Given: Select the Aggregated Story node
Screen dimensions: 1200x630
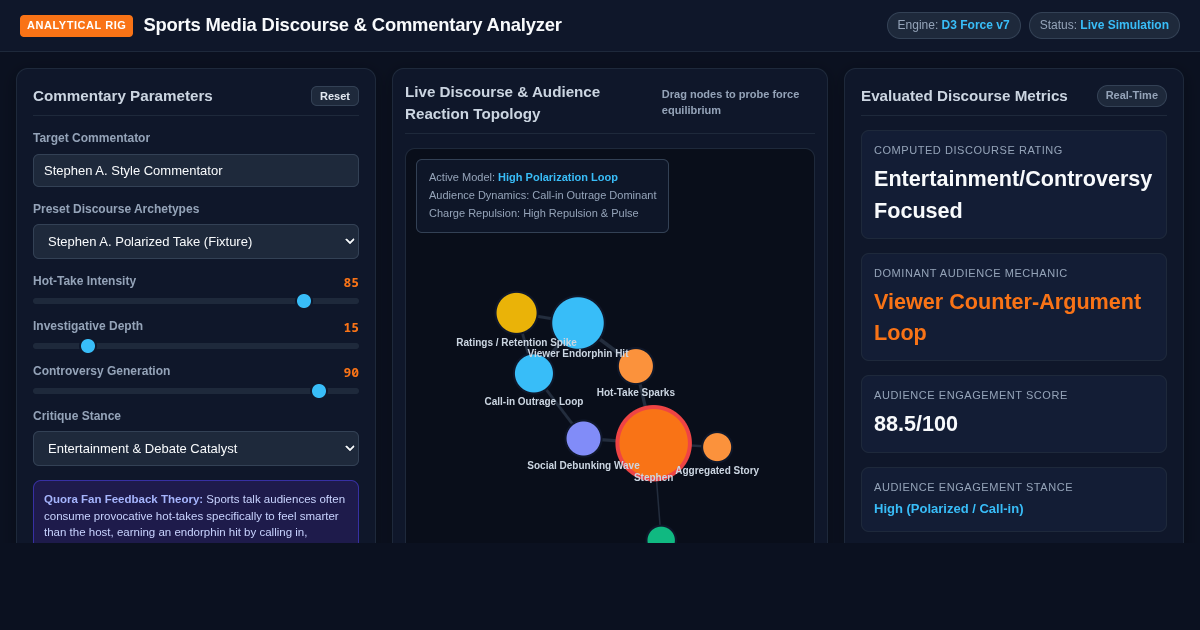Looking at the screenshot, I should tap(717, 447).
